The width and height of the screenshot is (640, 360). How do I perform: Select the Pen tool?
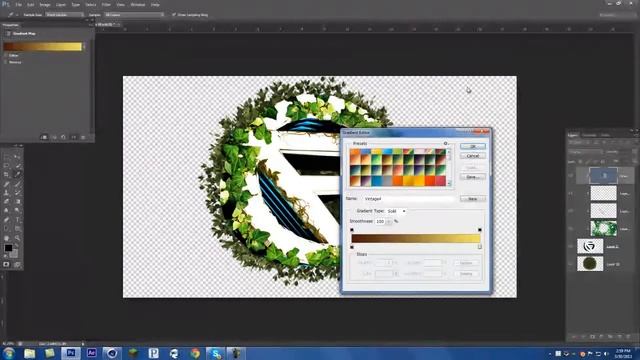click(7, 220)
